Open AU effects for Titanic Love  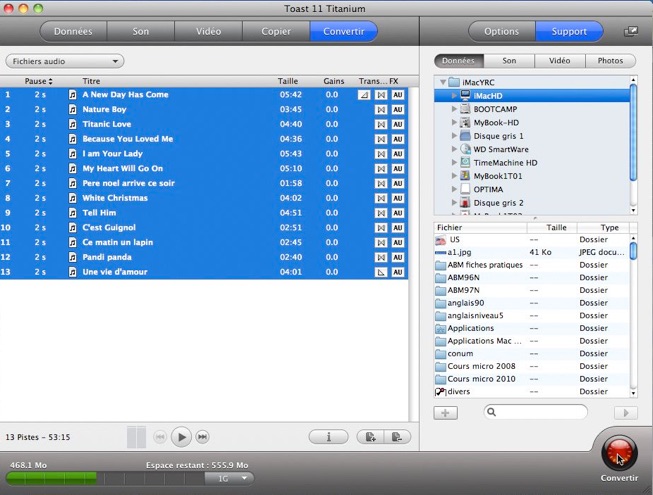coord(398,124)
